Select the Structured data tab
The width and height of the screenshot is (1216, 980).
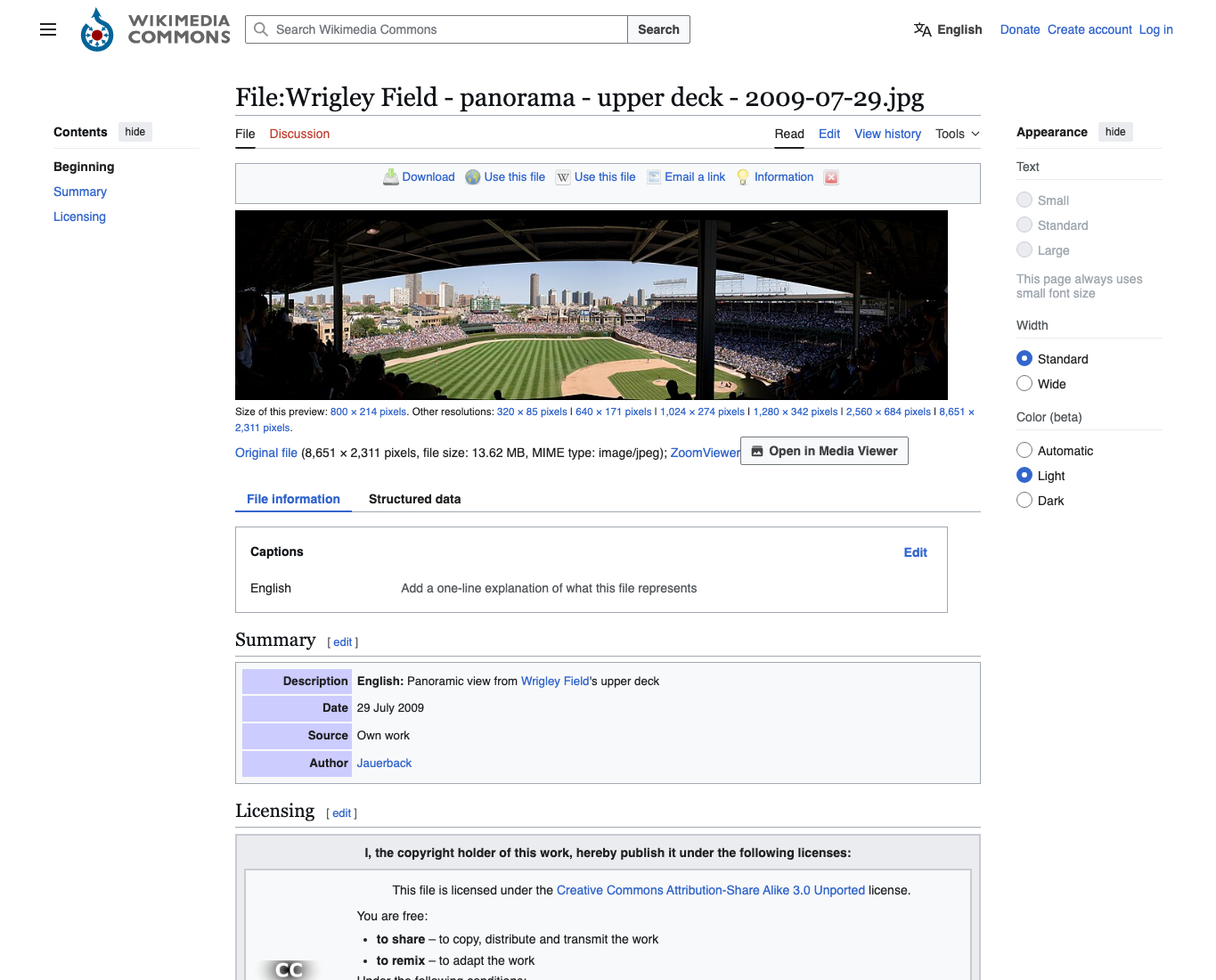pyautogui.click(x=414, y=499)
